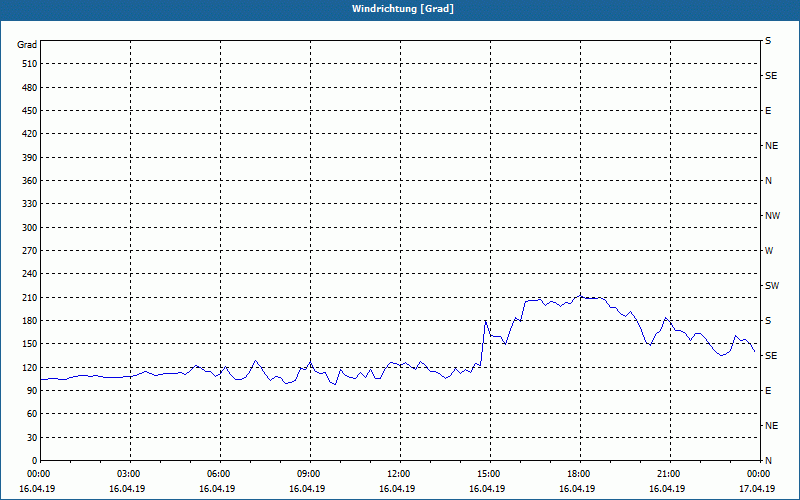Pick the 150 label on the left axis
Screen dimensions: 800x500
(30, 344)
